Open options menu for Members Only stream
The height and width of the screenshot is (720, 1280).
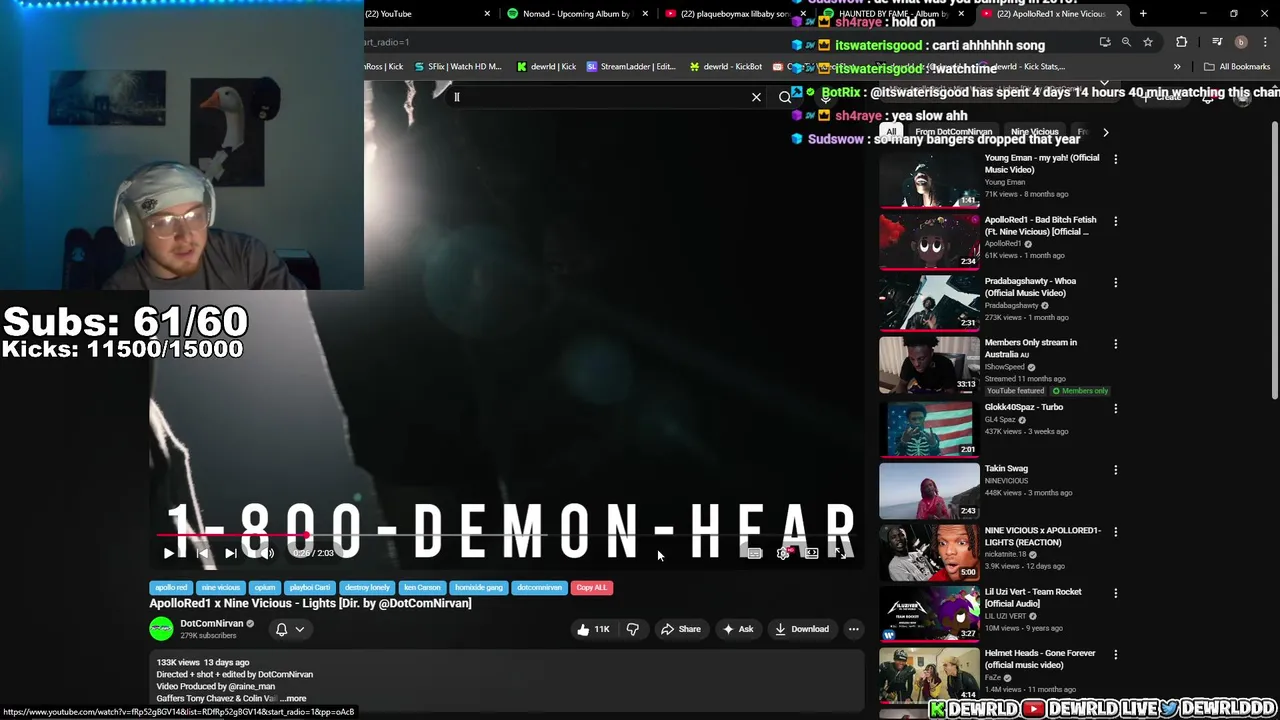[x=1116, y=344]
